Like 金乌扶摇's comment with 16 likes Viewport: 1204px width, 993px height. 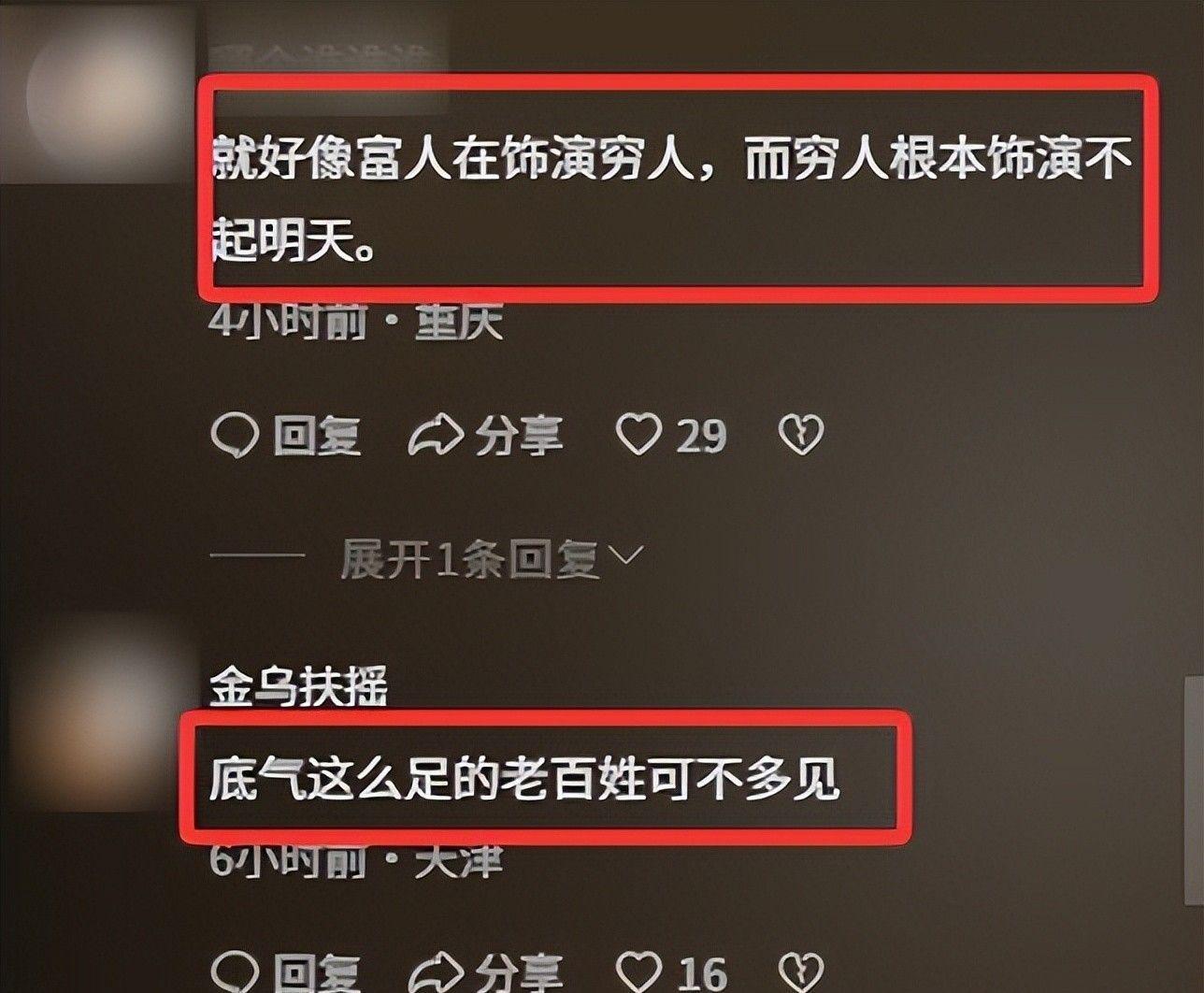tap(639, 971)
